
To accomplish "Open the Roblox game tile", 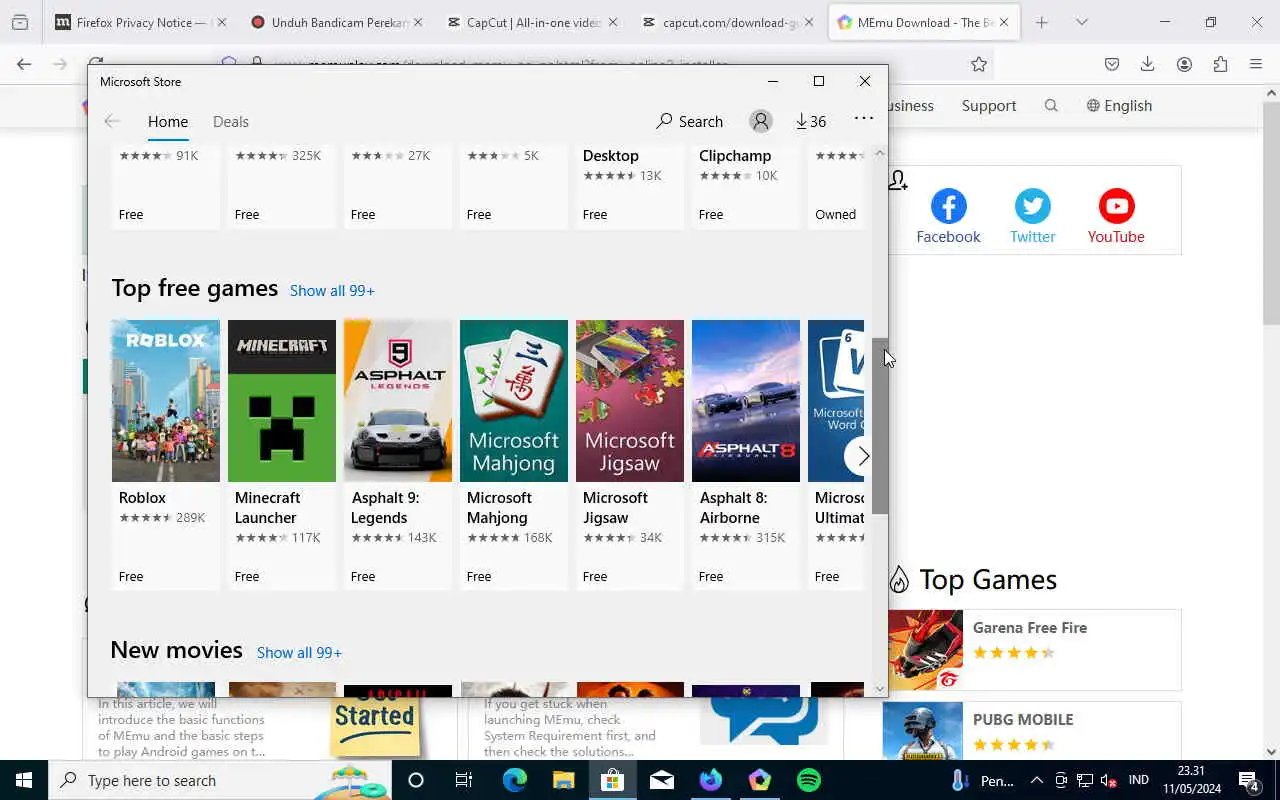I will 166,454.
